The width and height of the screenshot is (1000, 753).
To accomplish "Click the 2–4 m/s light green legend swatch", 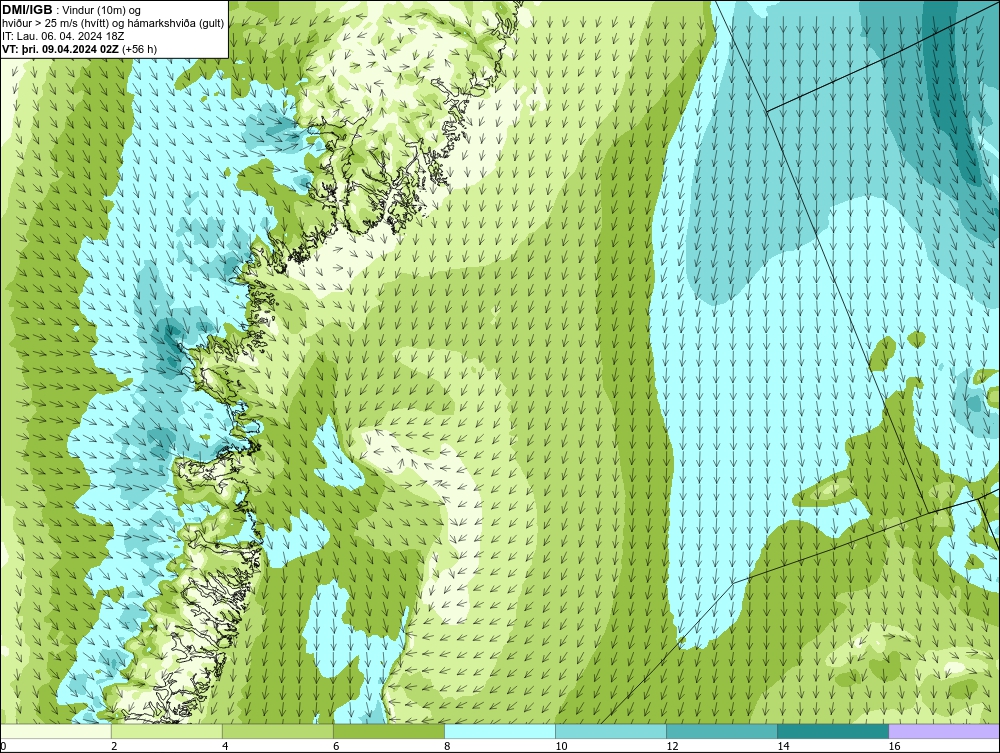I will [167, 731].
